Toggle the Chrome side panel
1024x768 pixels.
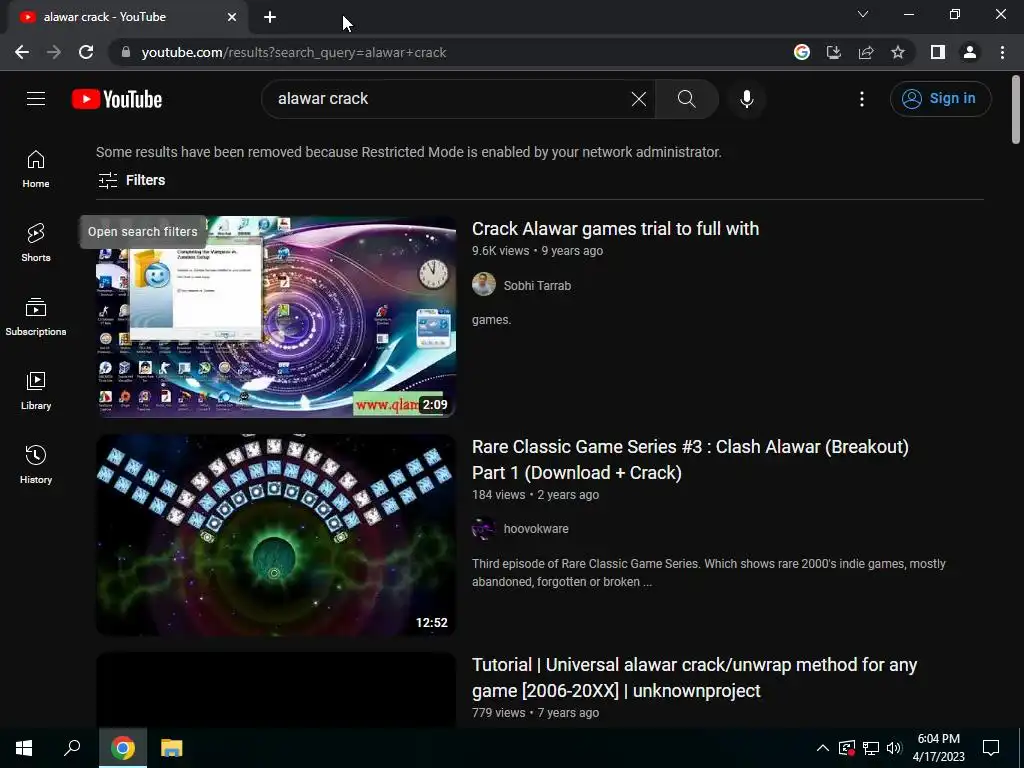tap(938, 52)
